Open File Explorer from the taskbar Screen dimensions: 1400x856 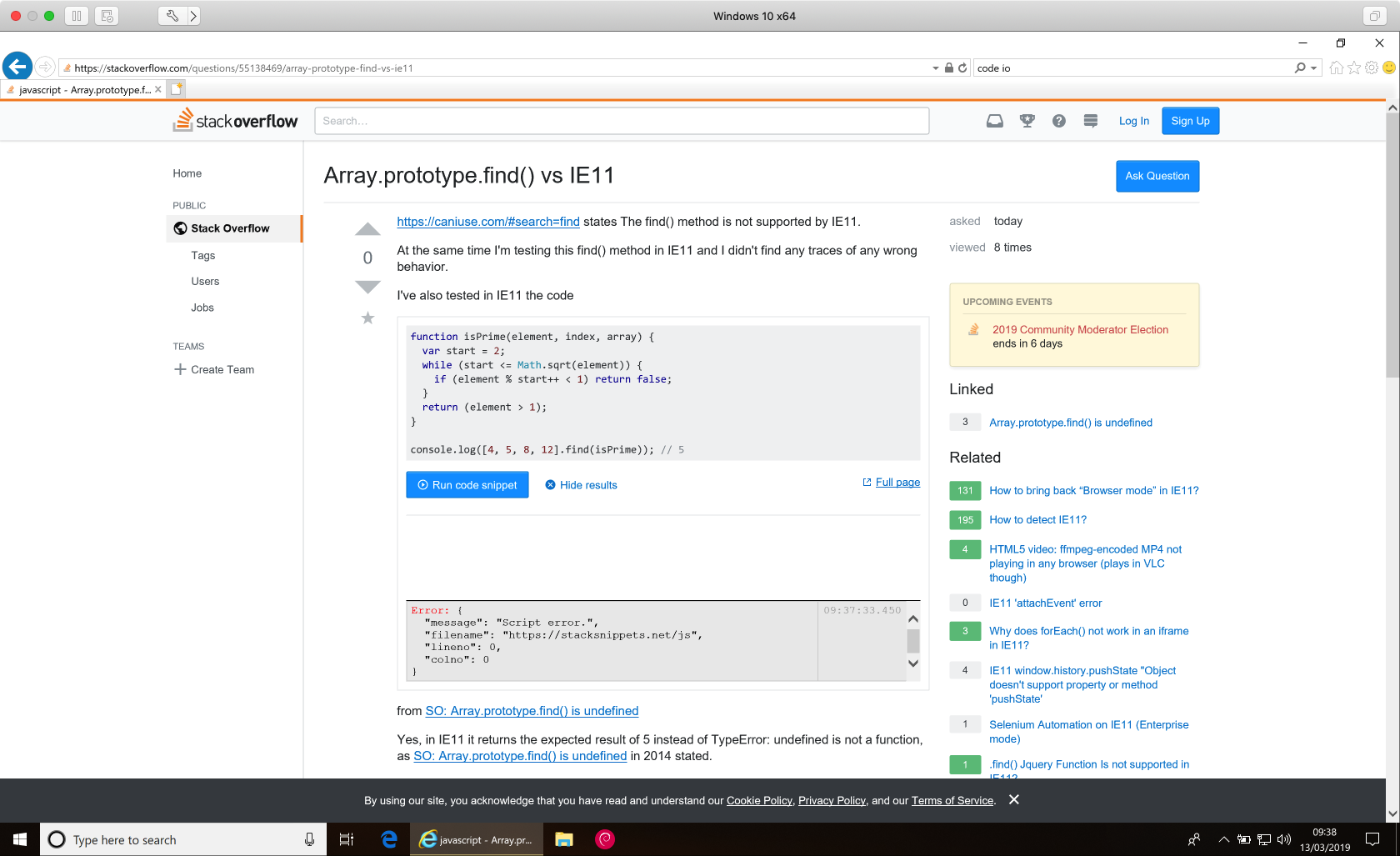(564, 839)
